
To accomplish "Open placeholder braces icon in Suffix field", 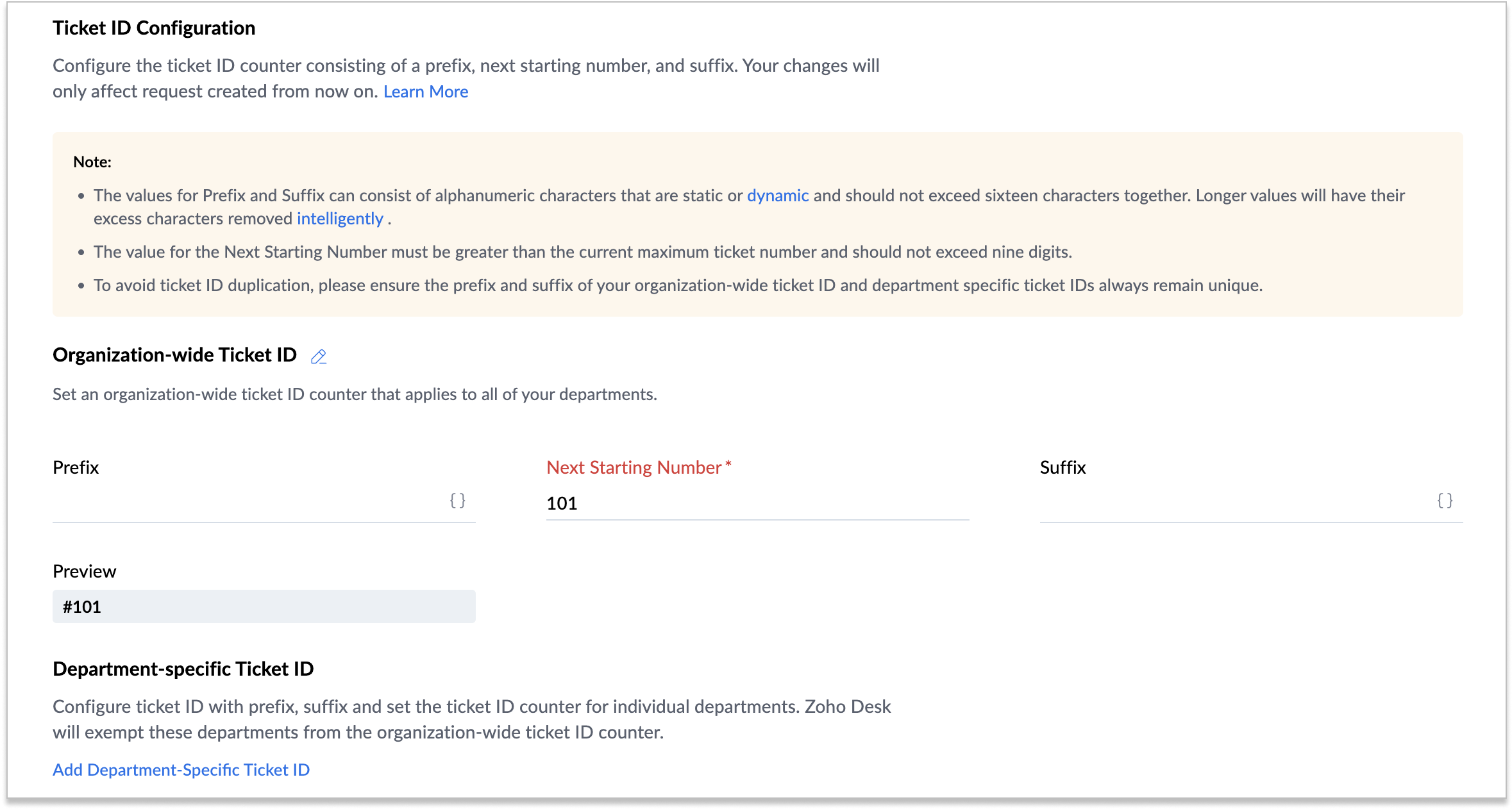I will click(1445, 501).
